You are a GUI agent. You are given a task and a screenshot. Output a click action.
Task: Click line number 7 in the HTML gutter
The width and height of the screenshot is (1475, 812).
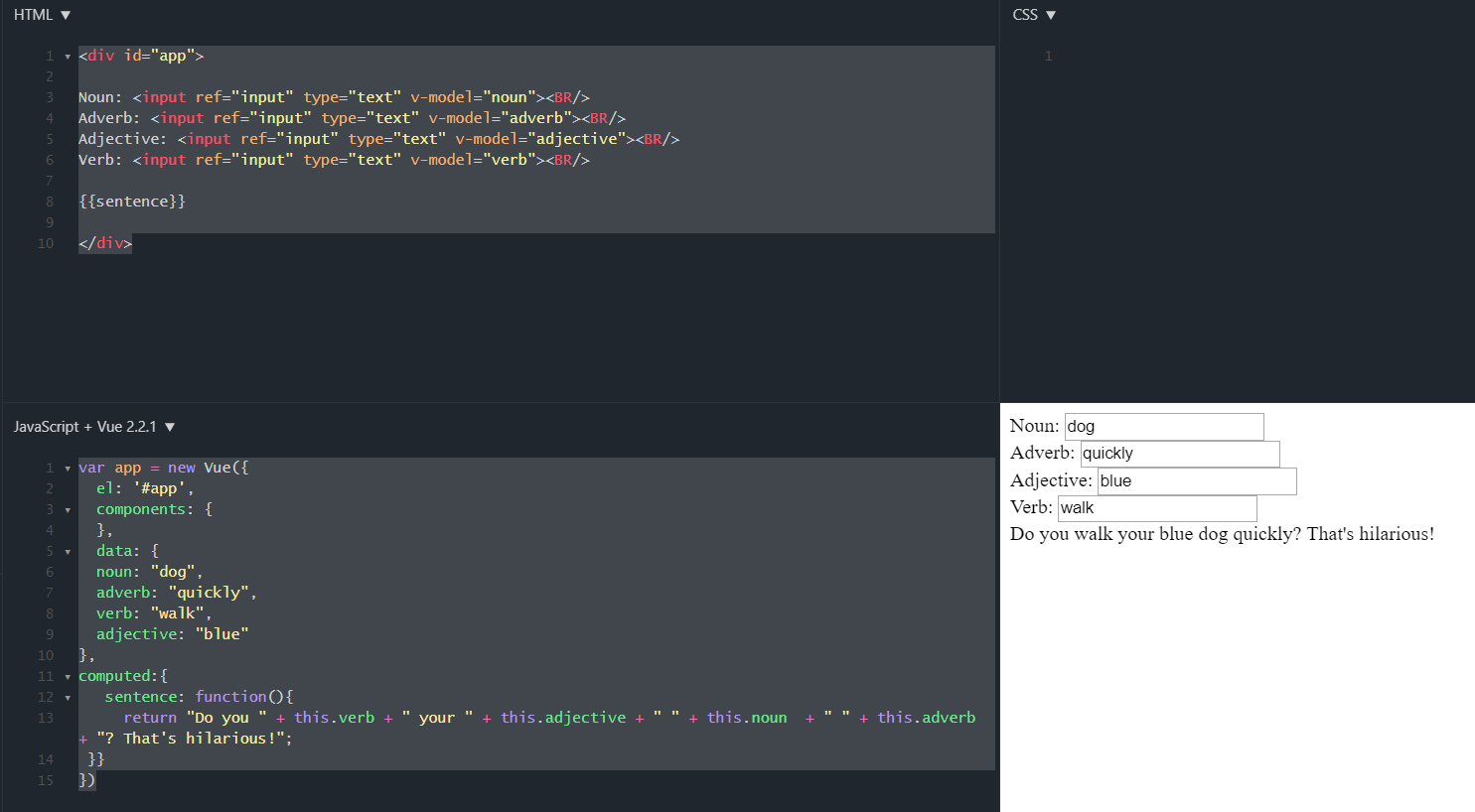[50, 181]
